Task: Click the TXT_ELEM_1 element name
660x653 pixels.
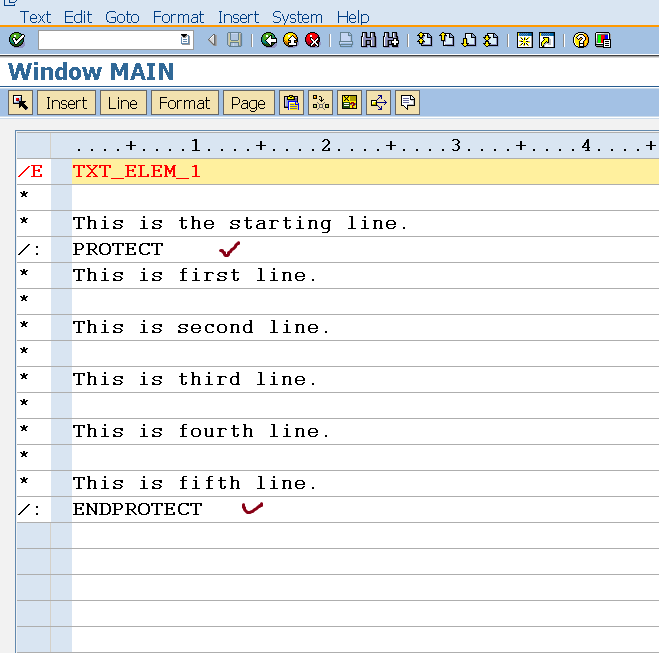Action: [x=136, y=171]
